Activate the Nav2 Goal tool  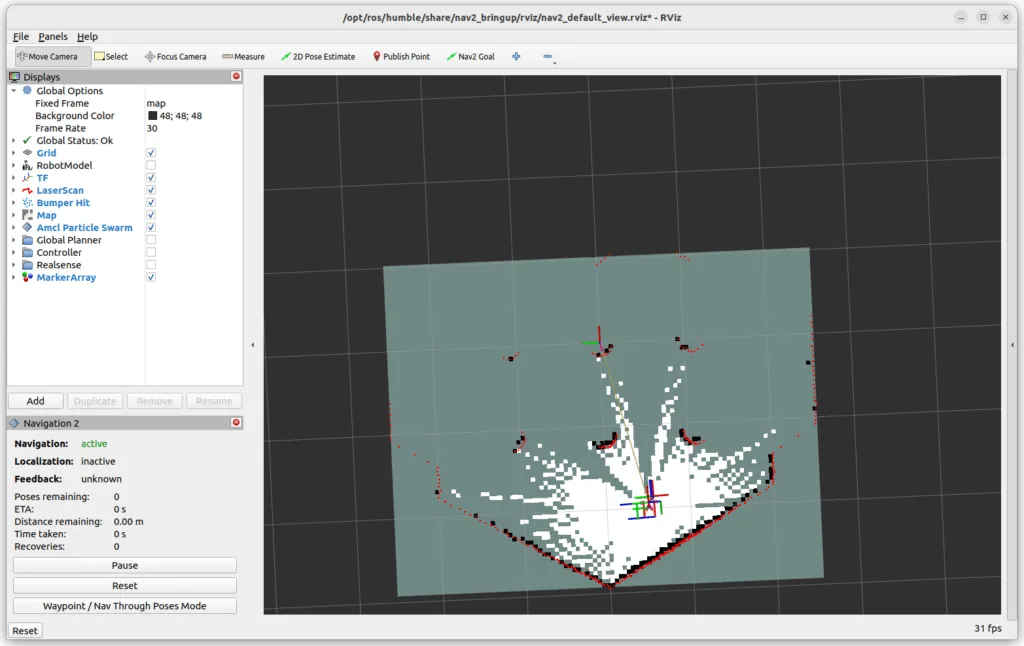470,57
